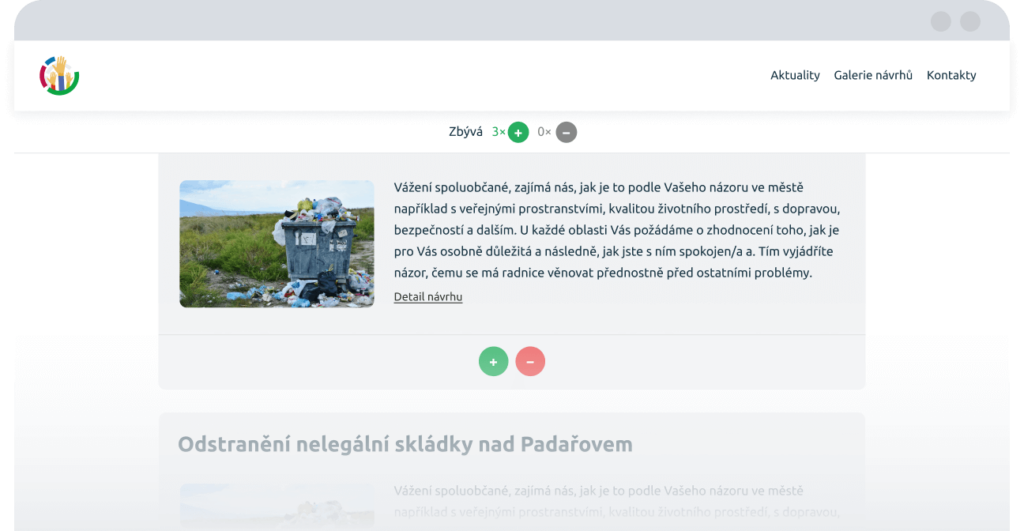
Task: Open the overflowing dumpster photo thumbnail
Action: click(x=277, y=244)
